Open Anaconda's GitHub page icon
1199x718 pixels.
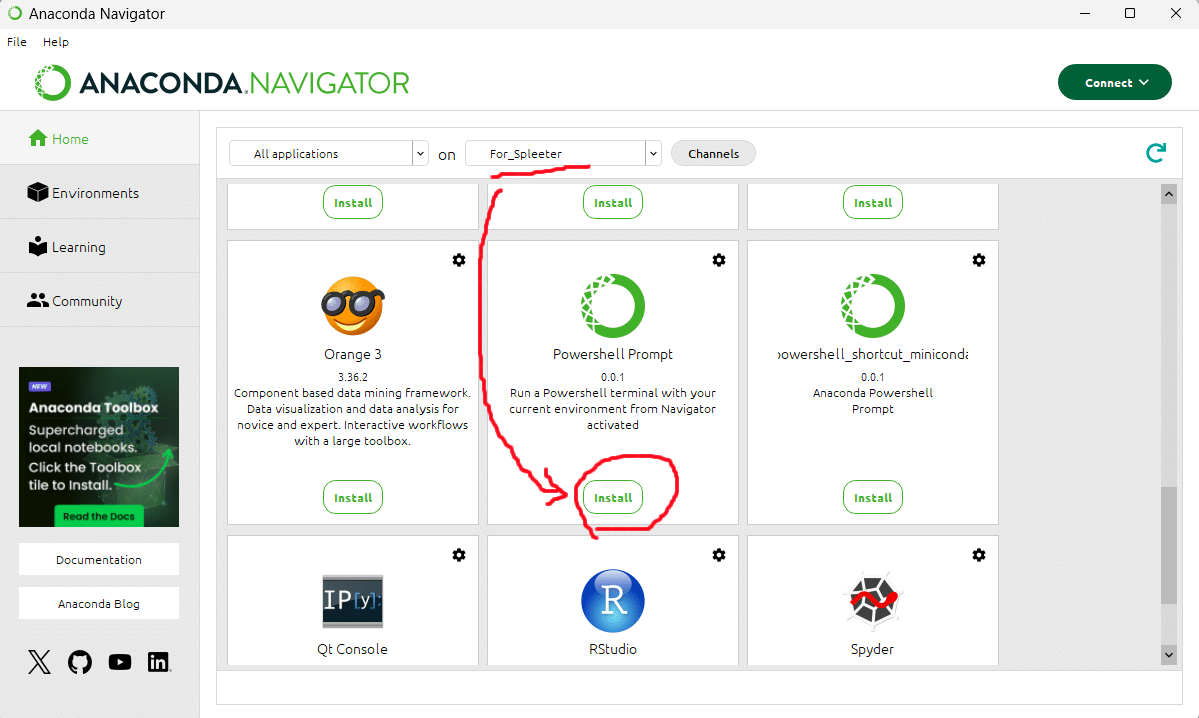(80, 662)
